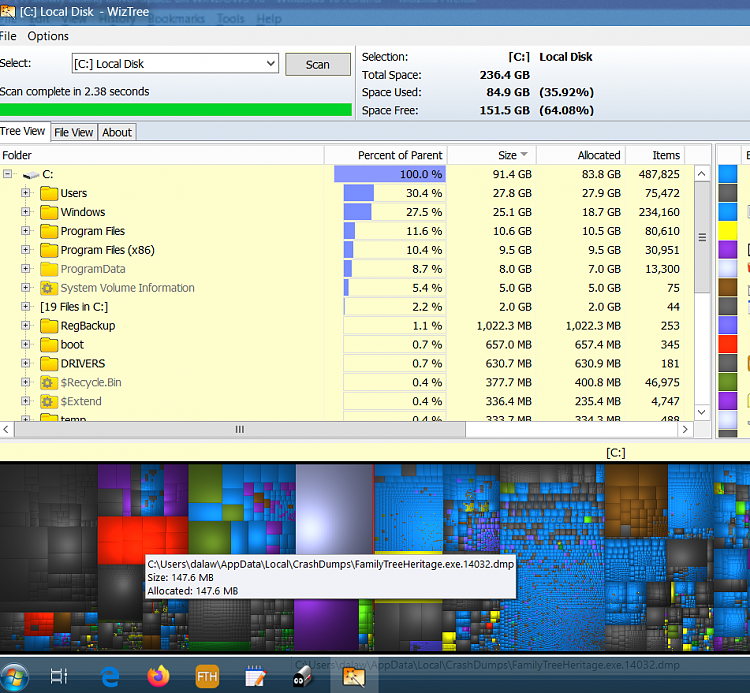Select the ProgramData folder icon
This screenshot has width=750, height=693.
click(49, 269)
